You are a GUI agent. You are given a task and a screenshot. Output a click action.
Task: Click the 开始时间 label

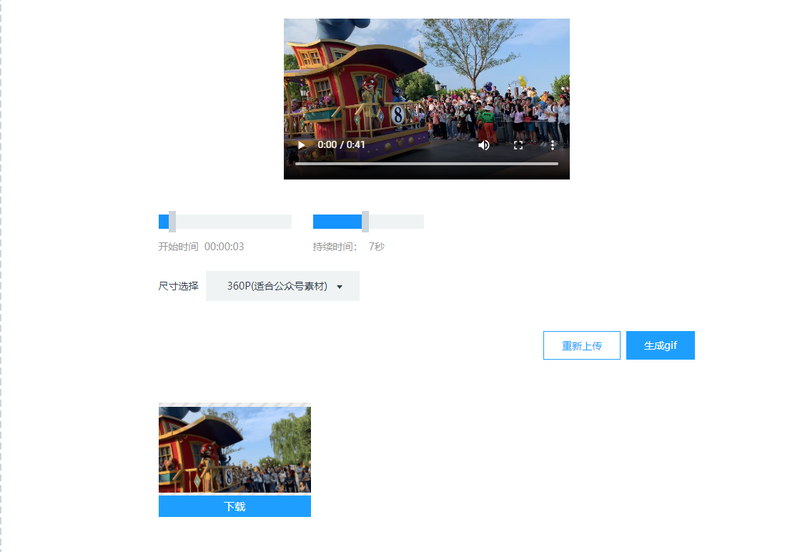pyautogui.click(x=178, y=247)
